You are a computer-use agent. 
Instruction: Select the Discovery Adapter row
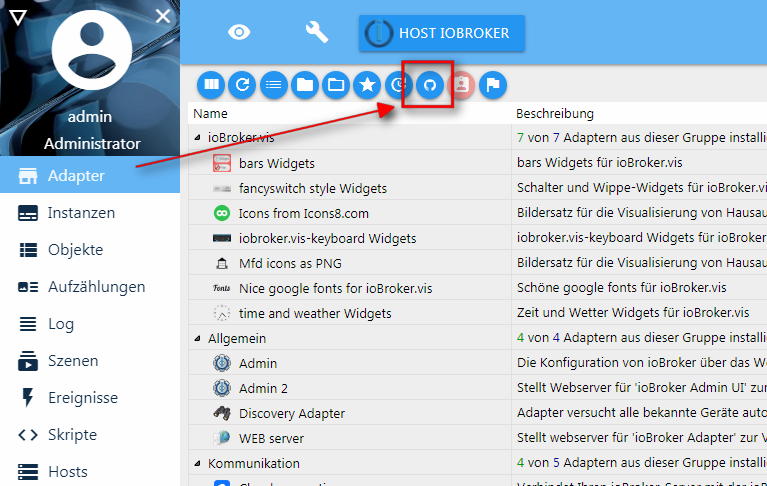tap(477, 413)
